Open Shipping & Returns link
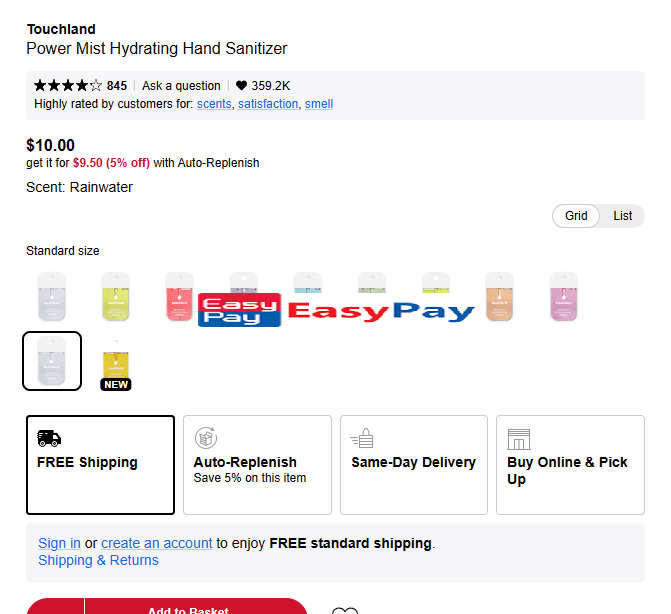Image resolution: width=671 pixels, height=614 pixels. click(x=98, y=560)
